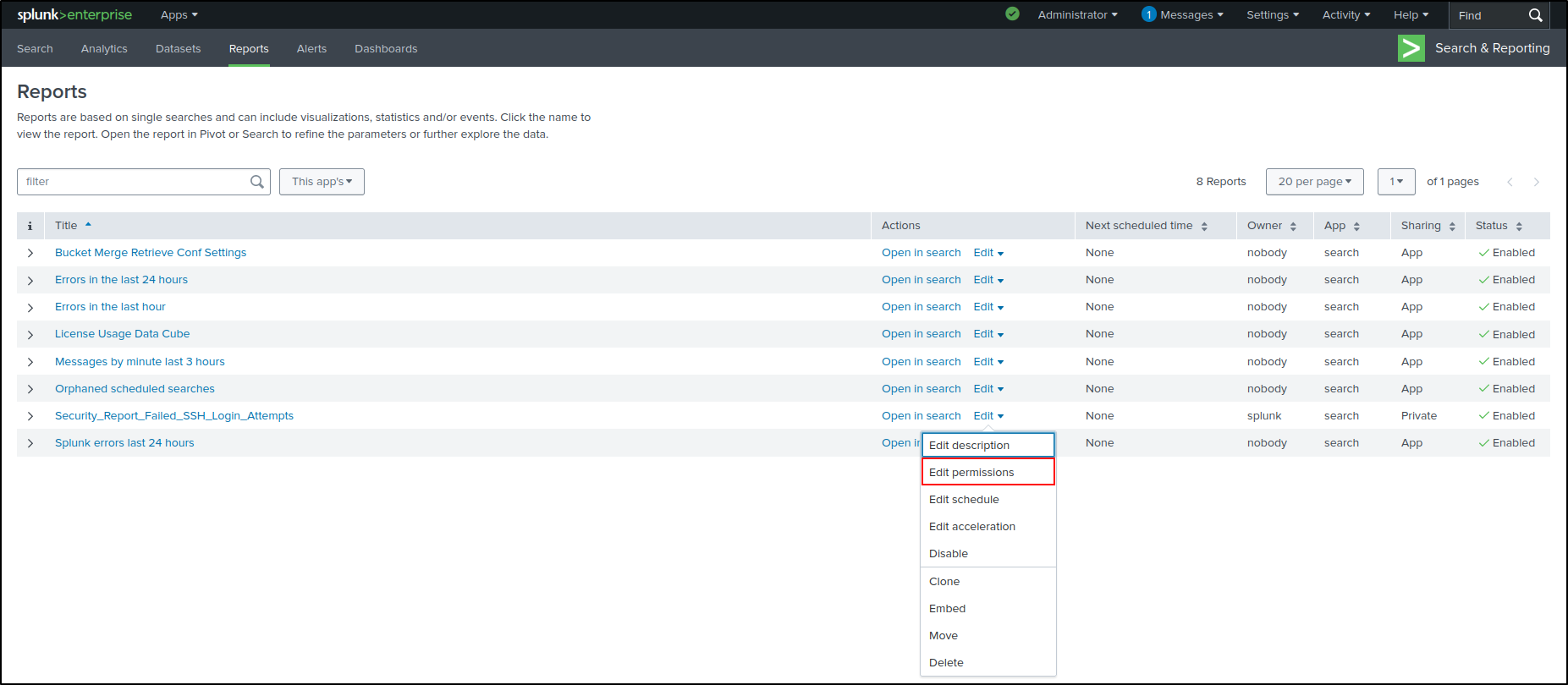Go to next page arrow
1568x685 pixels.
coord(1537,182)
